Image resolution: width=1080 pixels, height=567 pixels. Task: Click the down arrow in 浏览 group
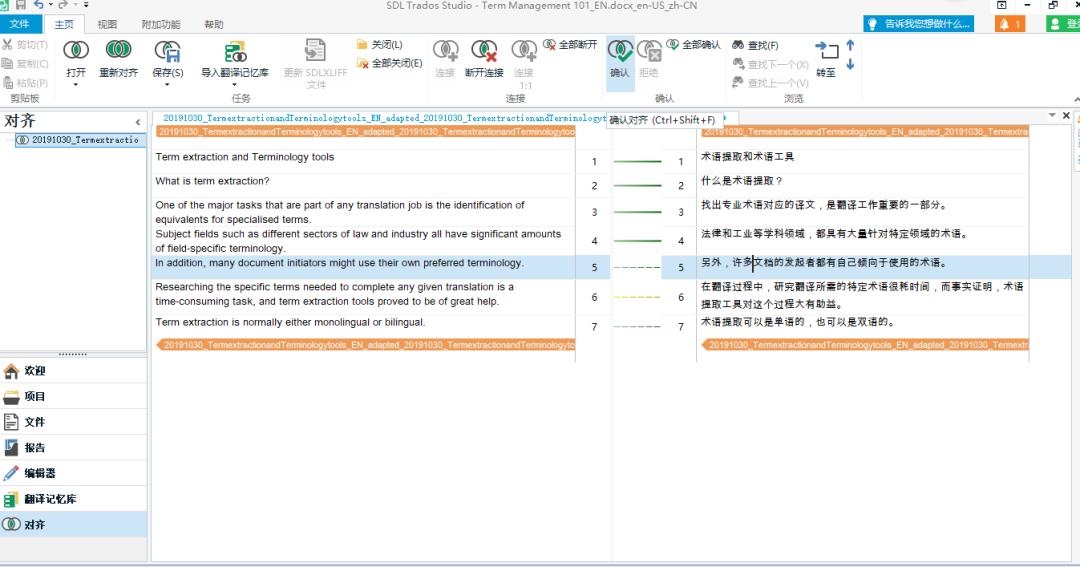850,64
